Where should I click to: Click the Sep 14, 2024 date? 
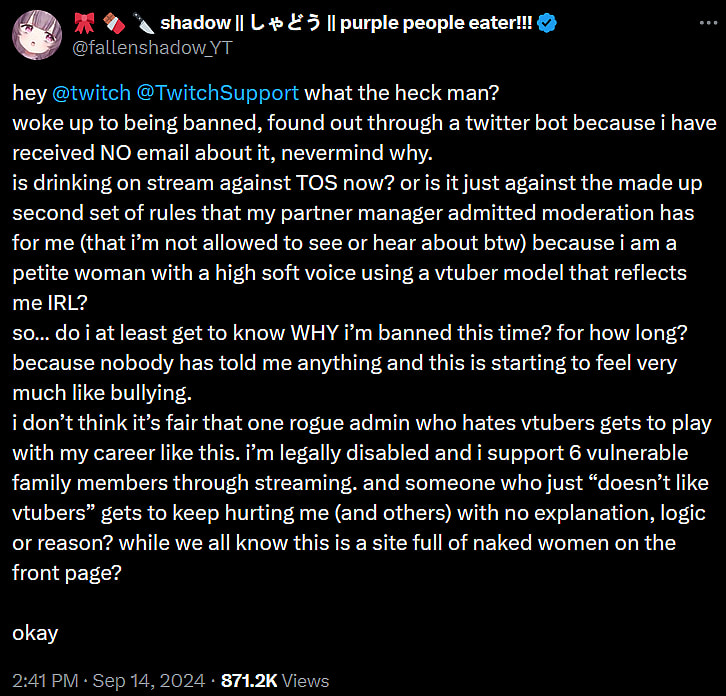pos(150,680)
